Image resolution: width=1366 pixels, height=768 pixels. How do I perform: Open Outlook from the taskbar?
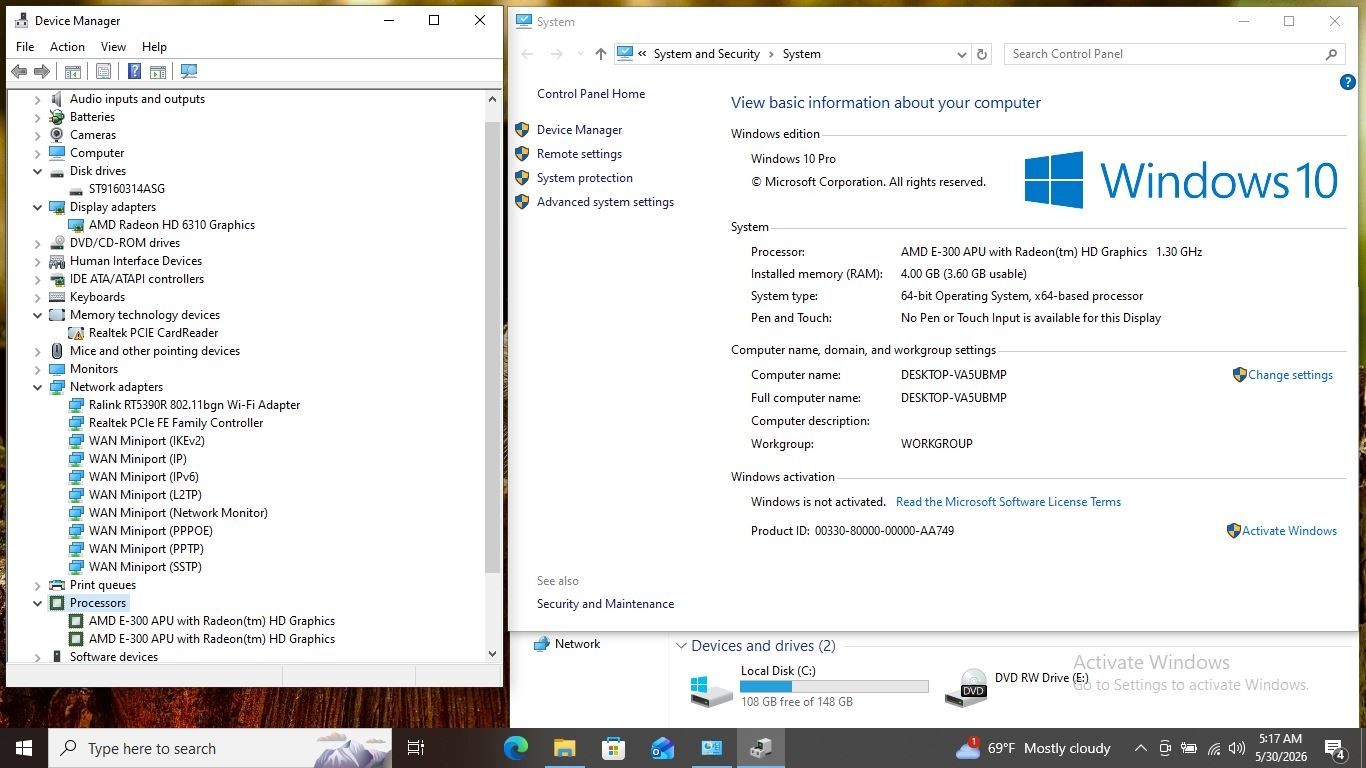(x=662, y=748)
